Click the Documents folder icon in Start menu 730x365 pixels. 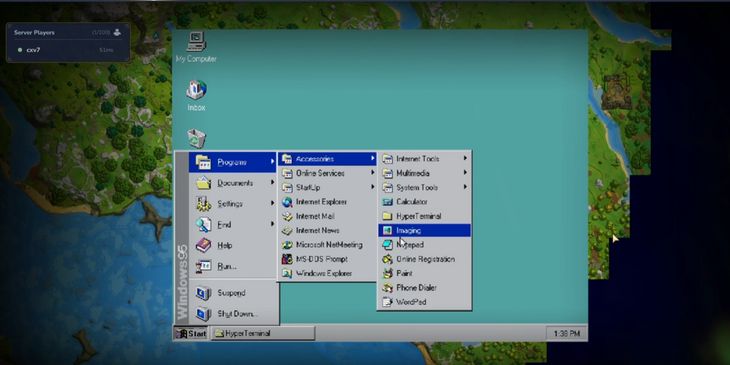203,183
